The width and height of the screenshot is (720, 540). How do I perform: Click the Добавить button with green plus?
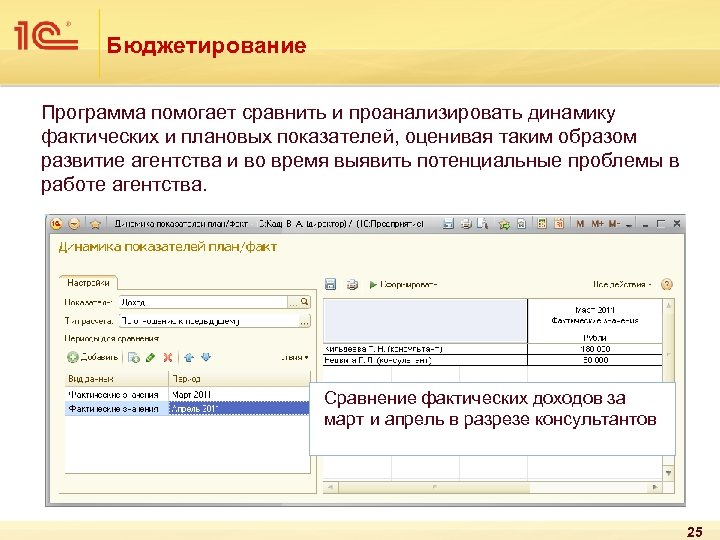click(93, 357)
